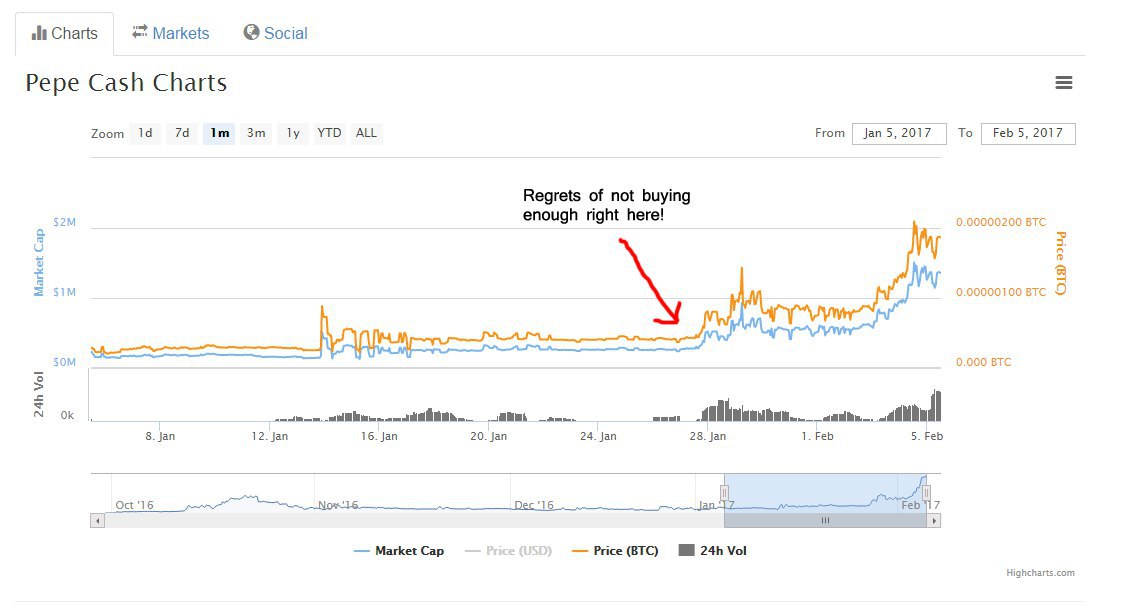Select the 1m zoom range
The width and height of the screenshot is (1122, 608).
pyautogui.click(x=220, y=133)
